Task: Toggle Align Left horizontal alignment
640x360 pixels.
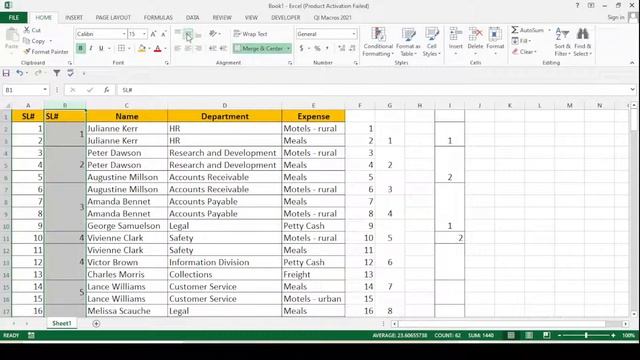Action: click(x=178, y=49)
